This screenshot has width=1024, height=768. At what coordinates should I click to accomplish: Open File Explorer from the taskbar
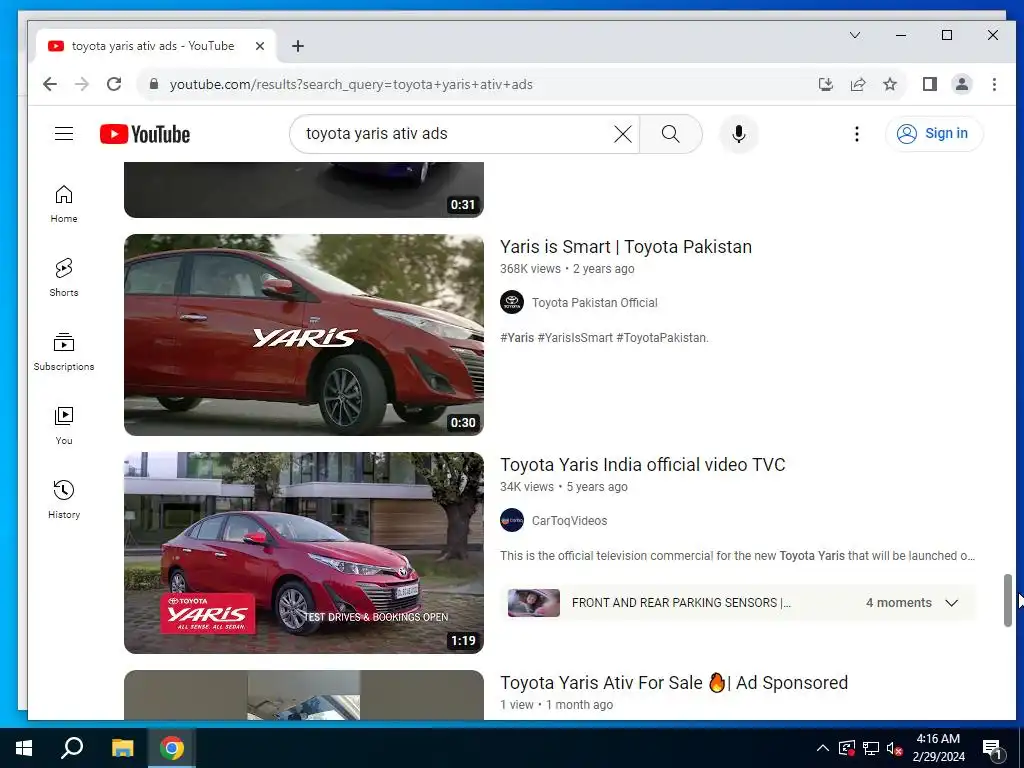point(122,748)
